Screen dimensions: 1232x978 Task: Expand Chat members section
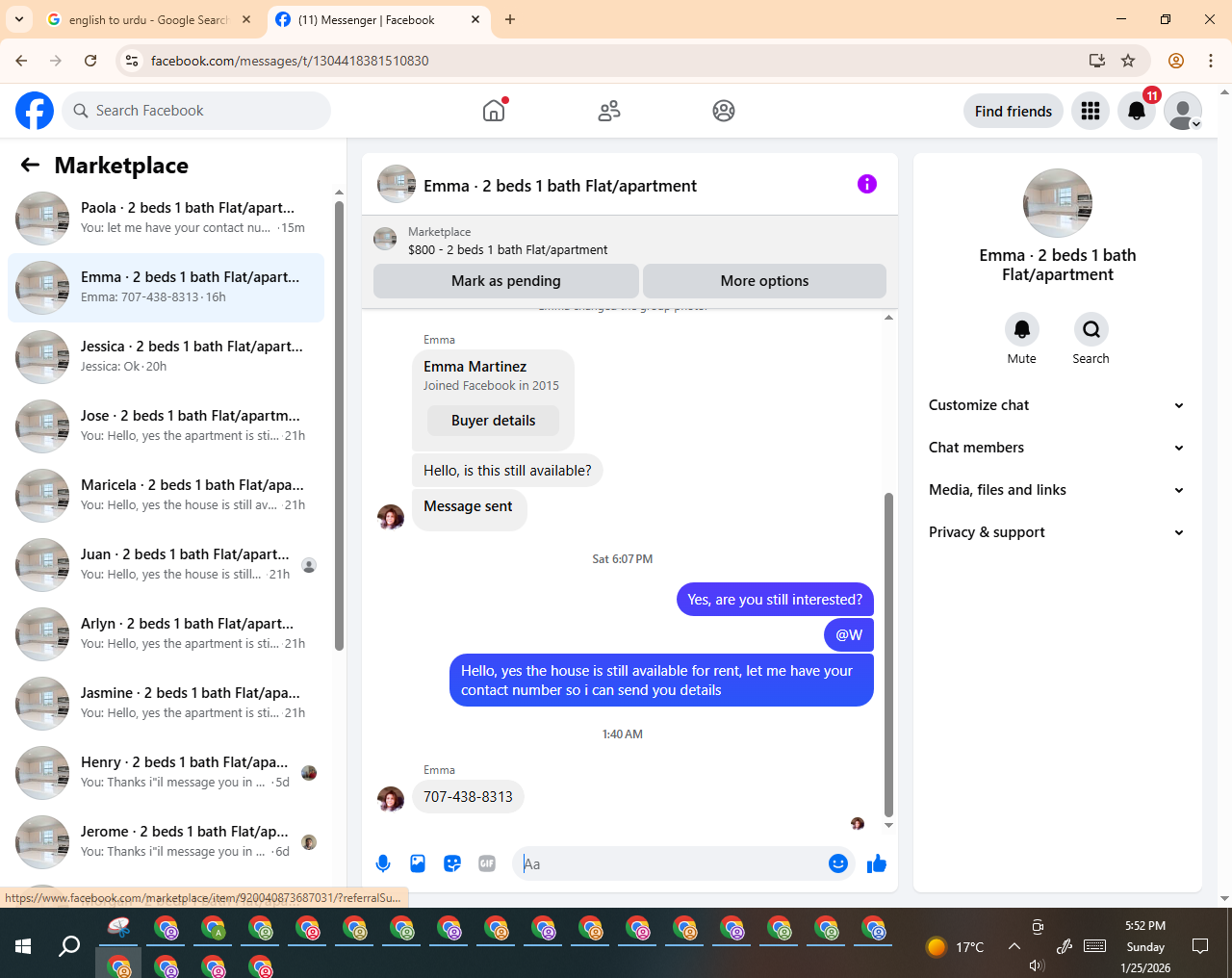pos(1057,448)
